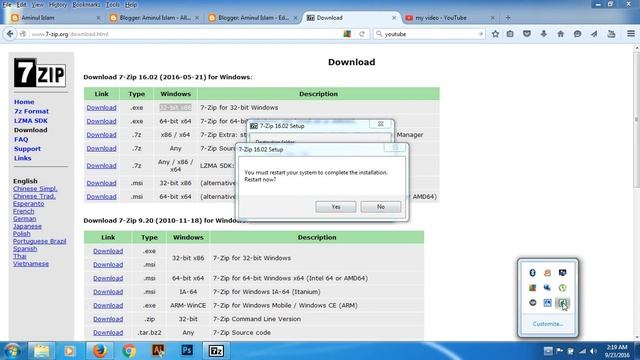Click the network signal tray icon
This screenshot has height=360, width=640.
point(582,351)
